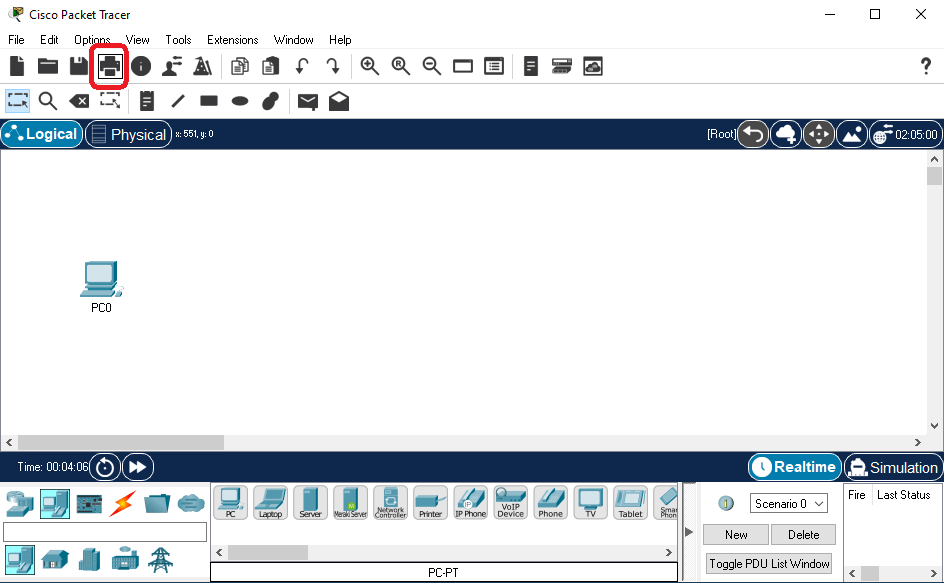
Task: Expand the PDU list panel arrow
Action: [689, 532]
